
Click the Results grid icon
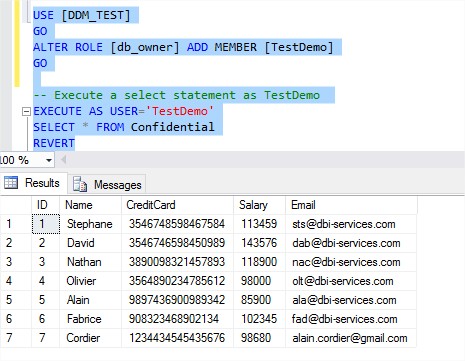[11, 183]
